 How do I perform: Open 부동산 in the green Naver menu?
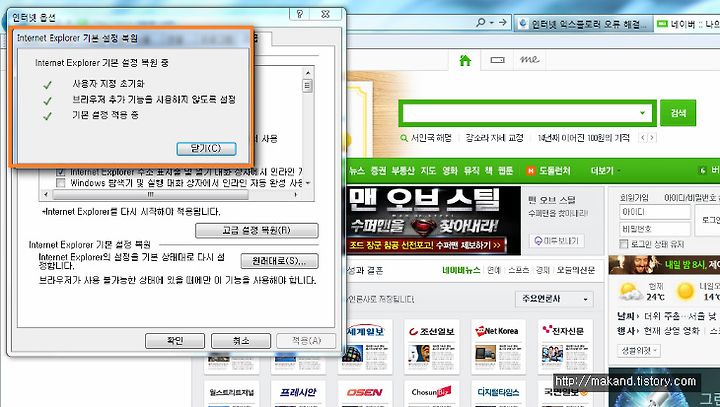[404, 171]
